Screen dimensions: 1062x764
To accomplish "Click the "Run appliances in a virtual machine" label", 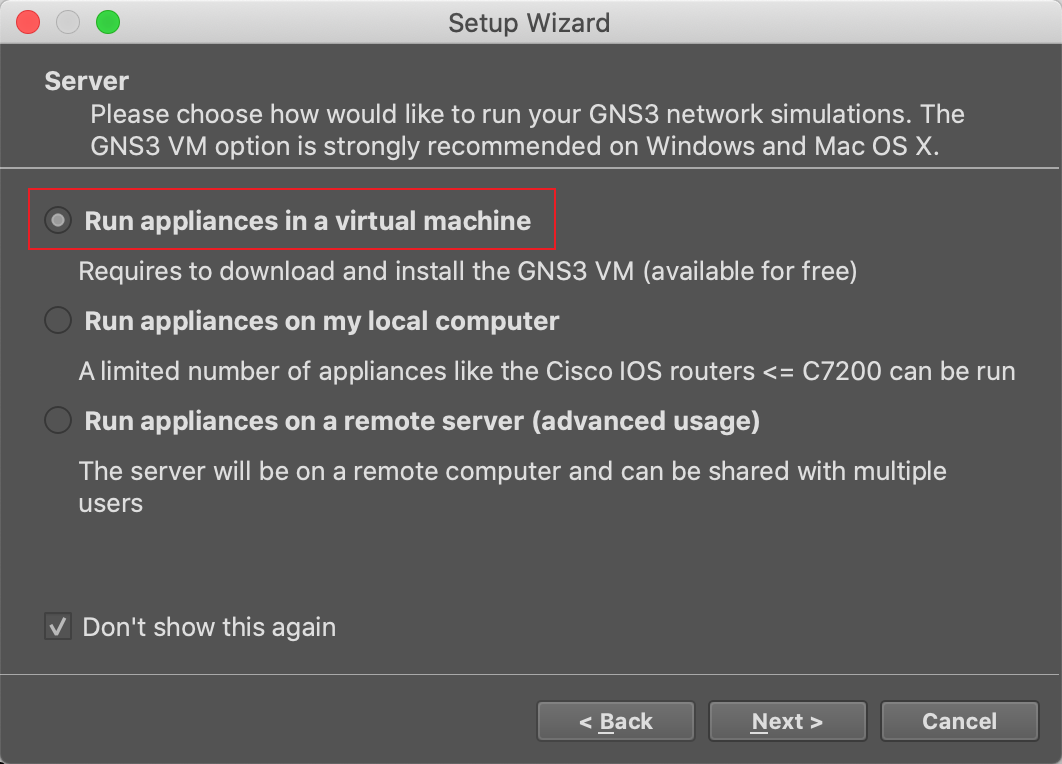I will (308, 221).
